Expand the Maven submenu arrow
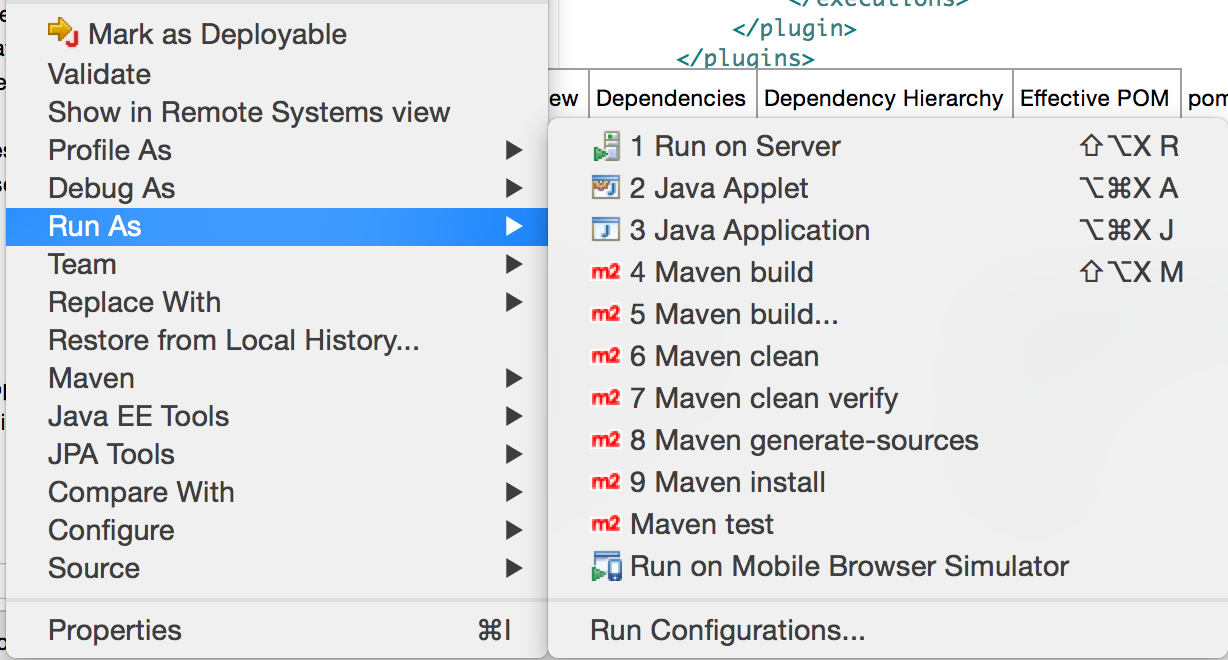The width and height of the screenshot is (1228, 660). point(514,379)
